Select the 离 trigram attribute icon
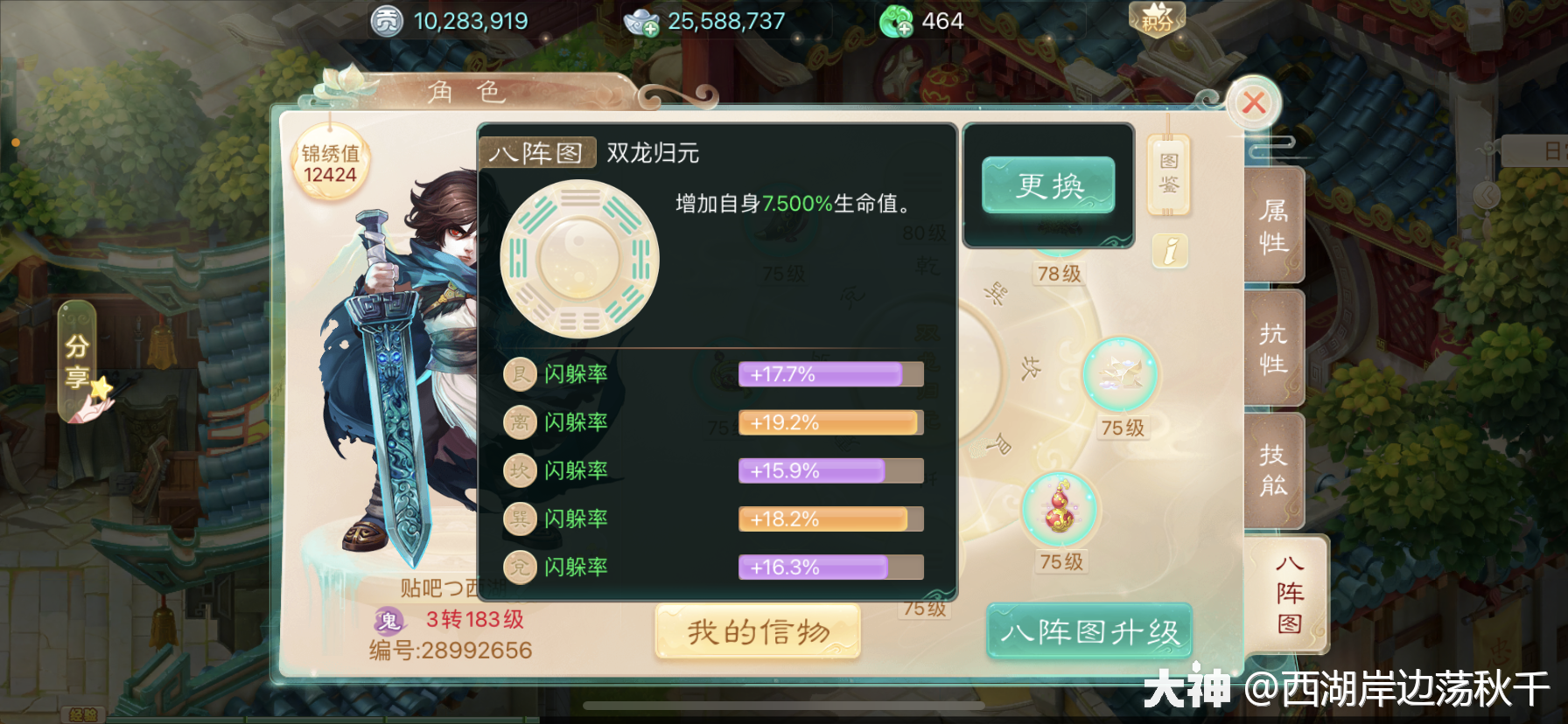 520,422
